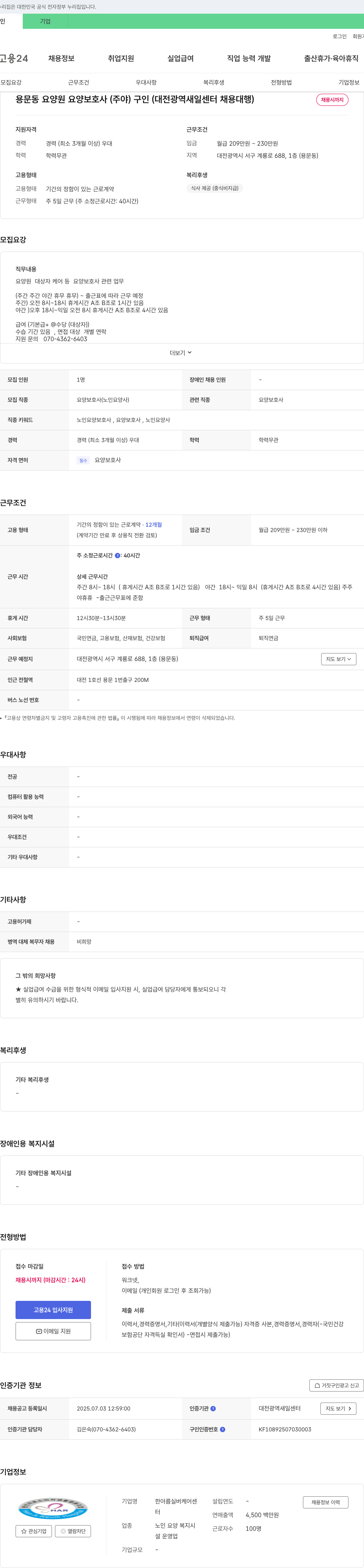364x1568 pixels.
Task: Click 대전광역새일센터 agency name
Action: pyautogui.click(x=279, y=1409)
